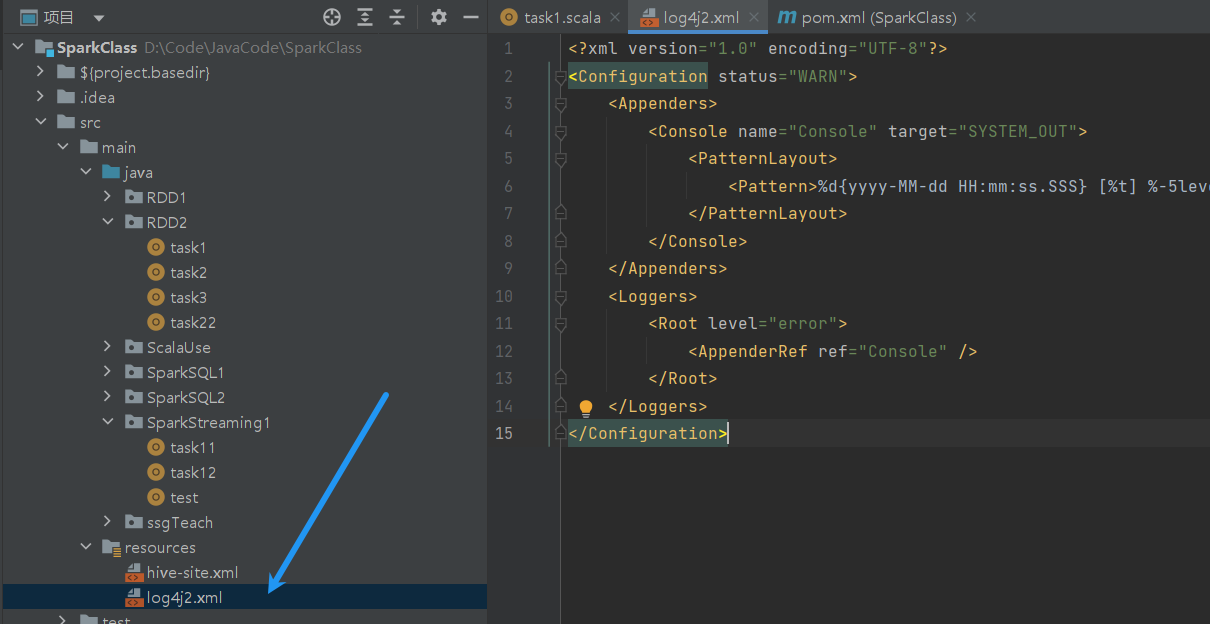Click the Collapse All icon in project toolbar
The height and width of the screenshot is (624, 1210).
[x=397, y=17]
